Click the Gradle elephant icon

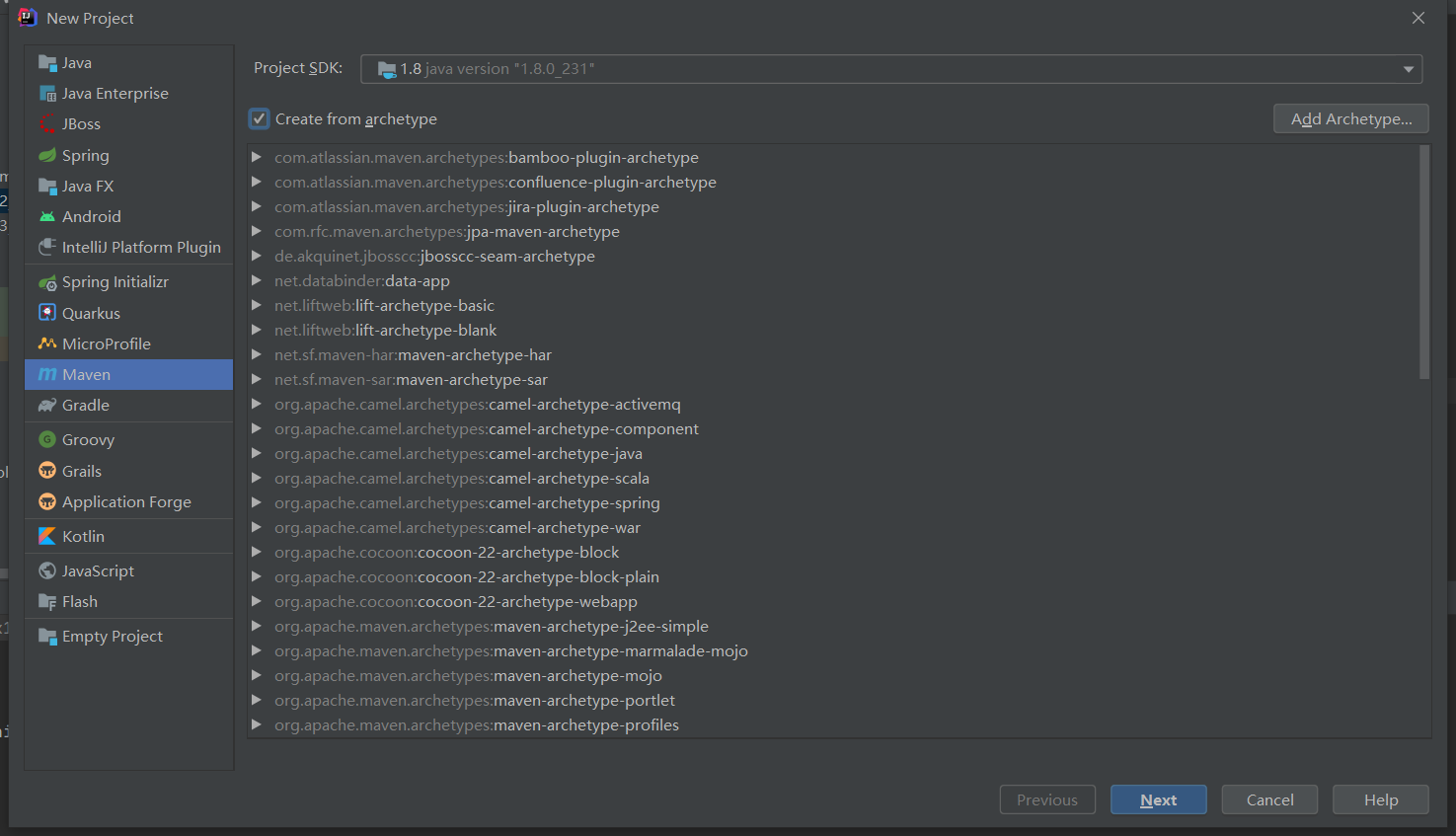47,405
